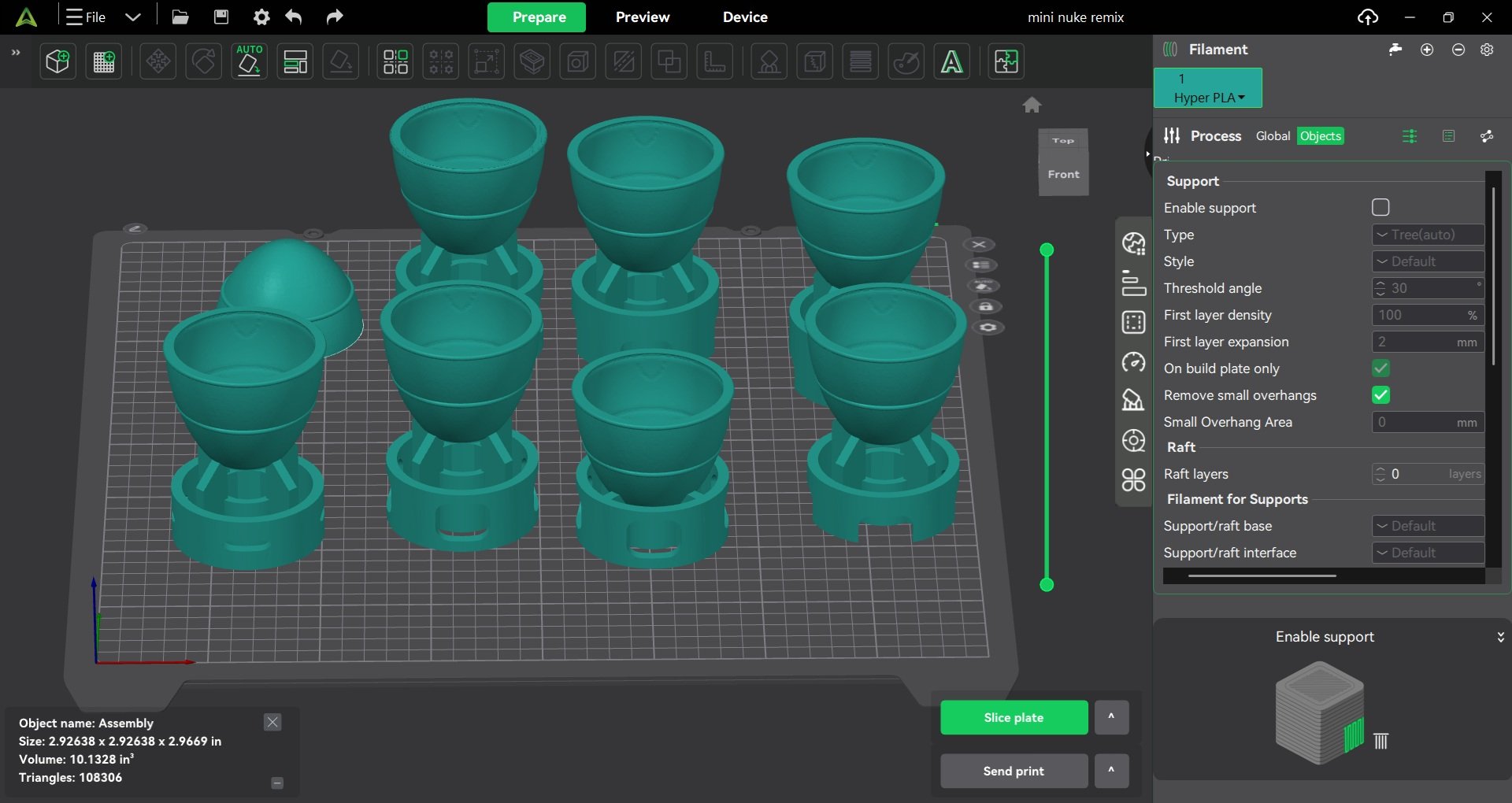Click the Home view icon in viewport
This screenshot has width=1512, height=803.
[x=1032, y=105]
